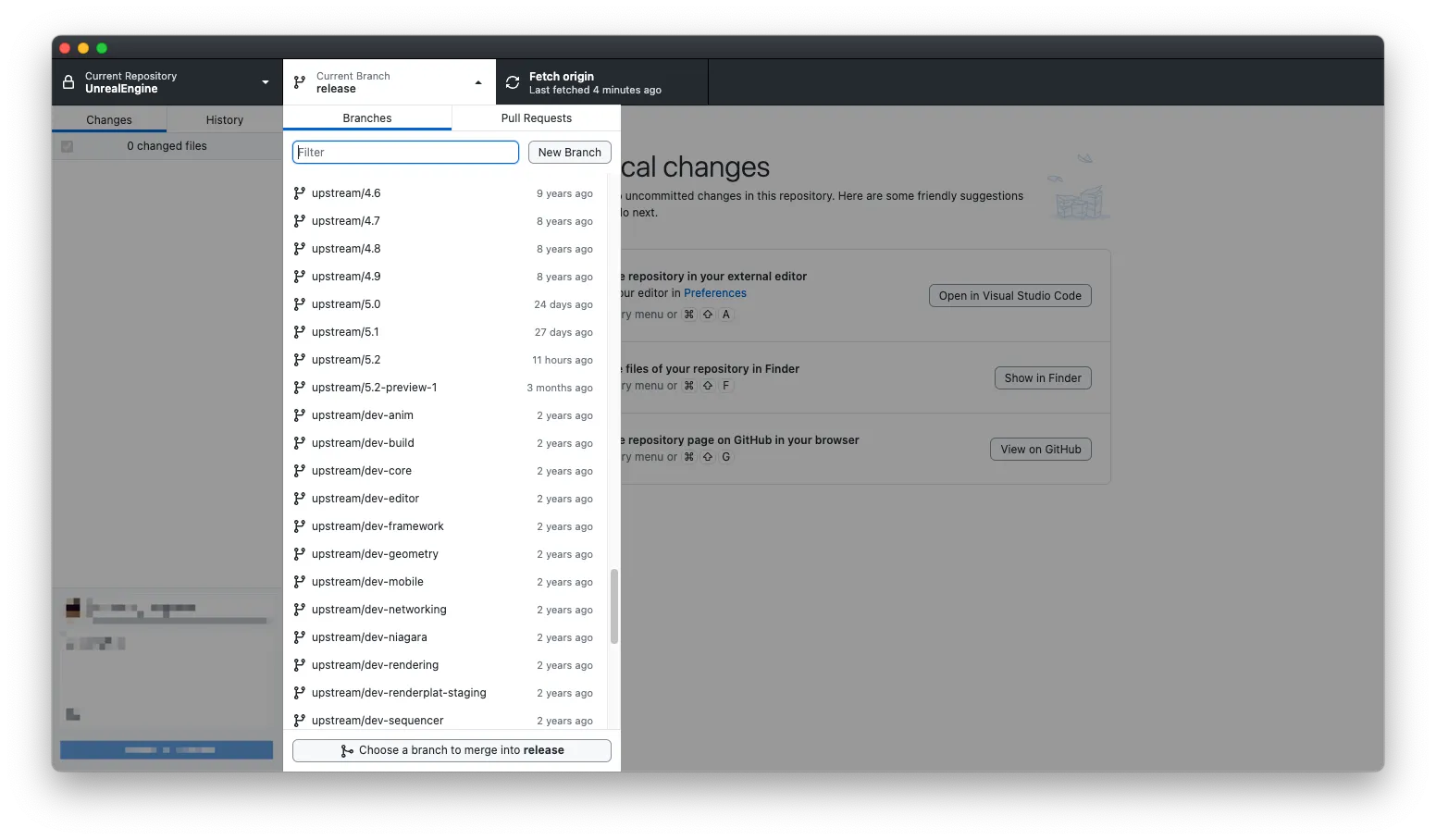
Task: Open the Preferences link
Action: [x=714, y=293]
